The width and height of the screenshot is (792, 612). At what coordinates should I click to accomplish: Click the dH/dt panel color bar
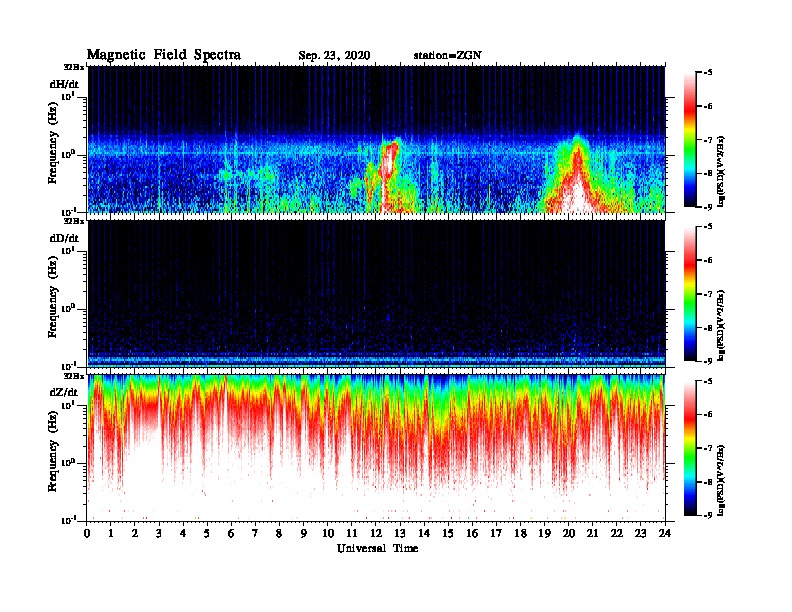click(x=690, y=140)
